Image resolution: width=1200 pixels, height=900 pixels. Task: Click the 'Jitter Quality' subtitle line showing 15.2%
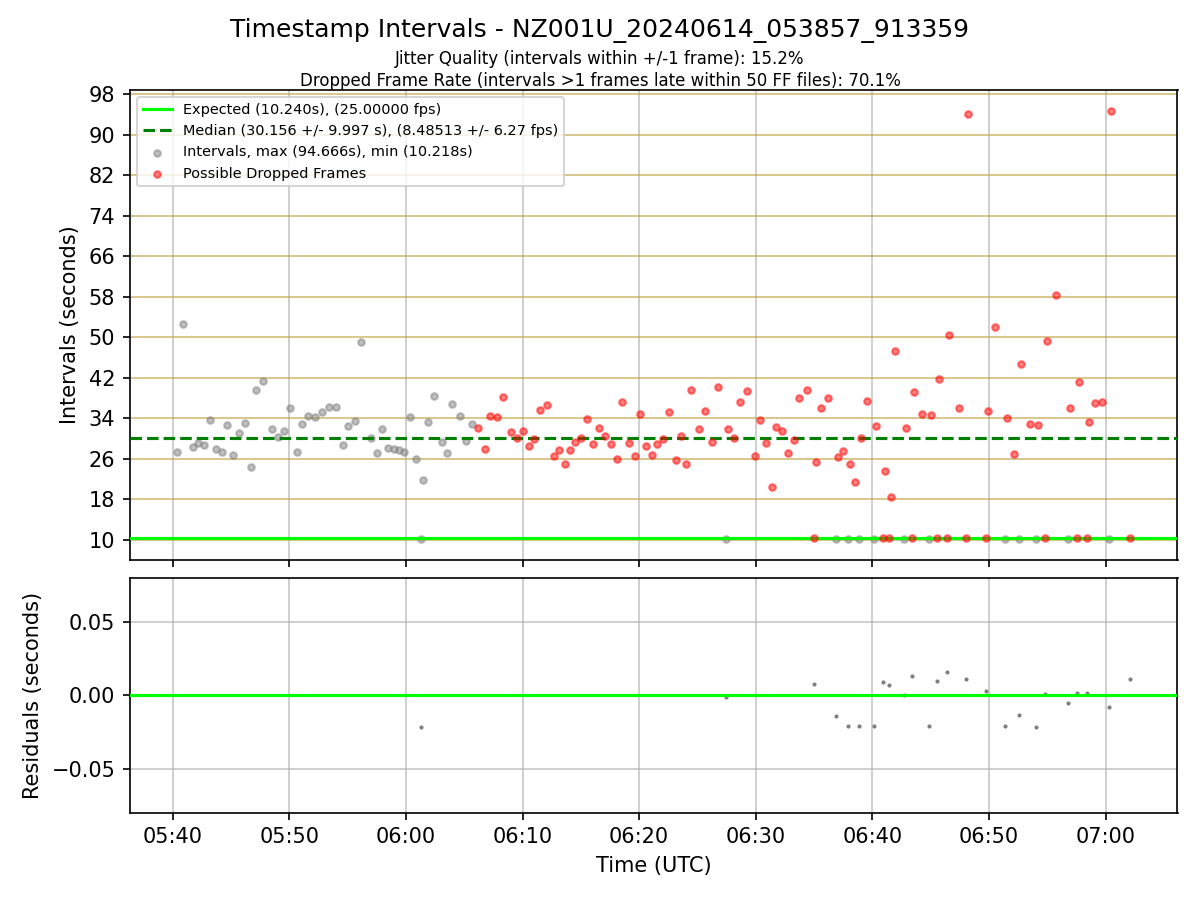pos(599,59)
